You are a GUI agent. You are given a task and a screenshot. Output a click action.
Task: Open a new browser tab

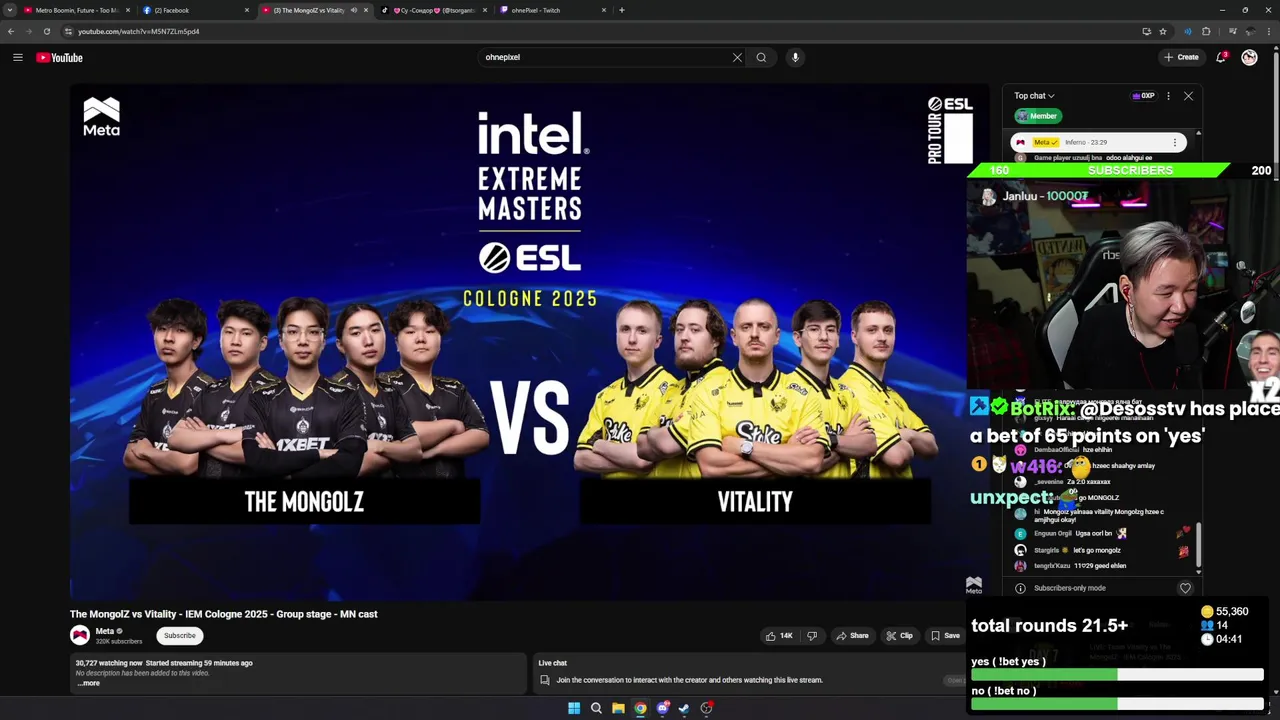[622, 10]
